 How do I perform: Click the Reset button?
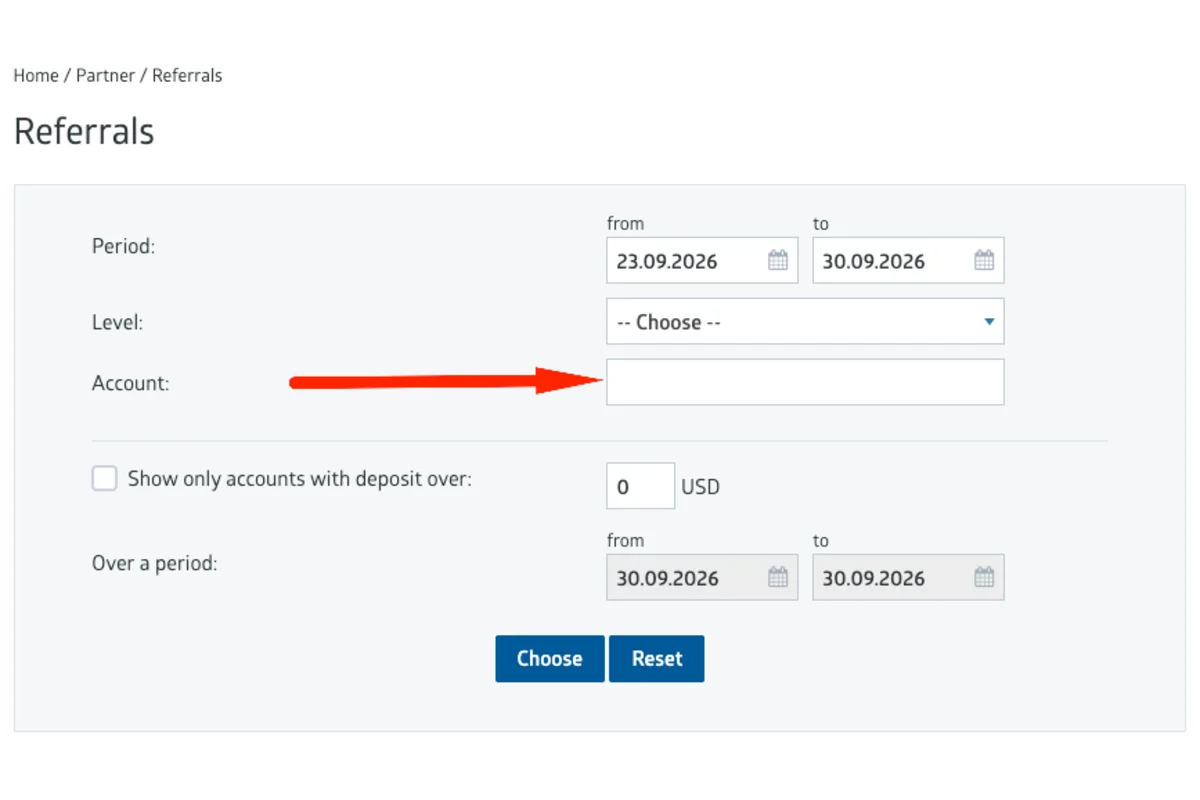pyautogui.click(x=657, y=659)
